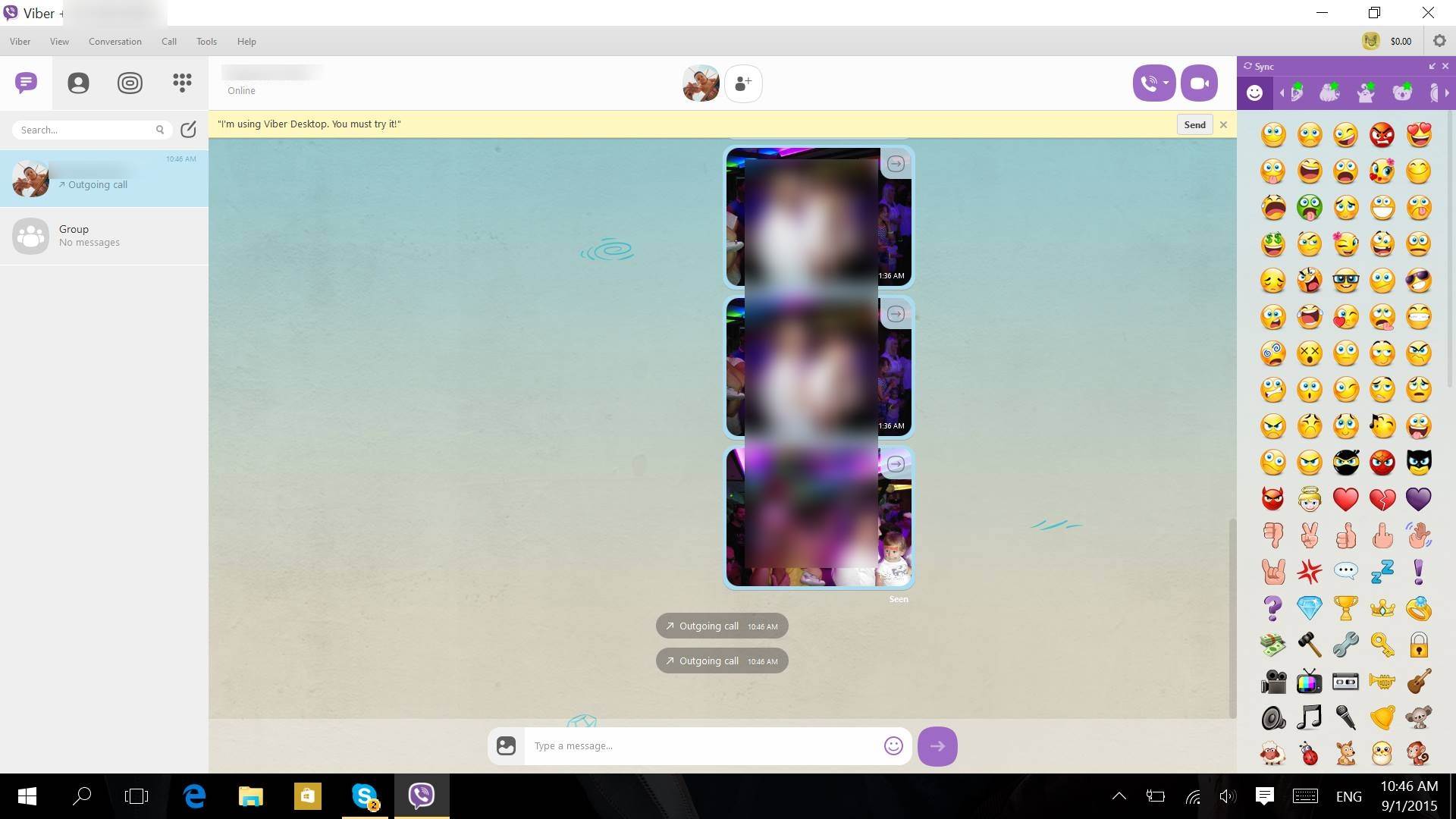Click the Type a message field
This screenshot has width=1456, height=819.
[x=701, y=746]
